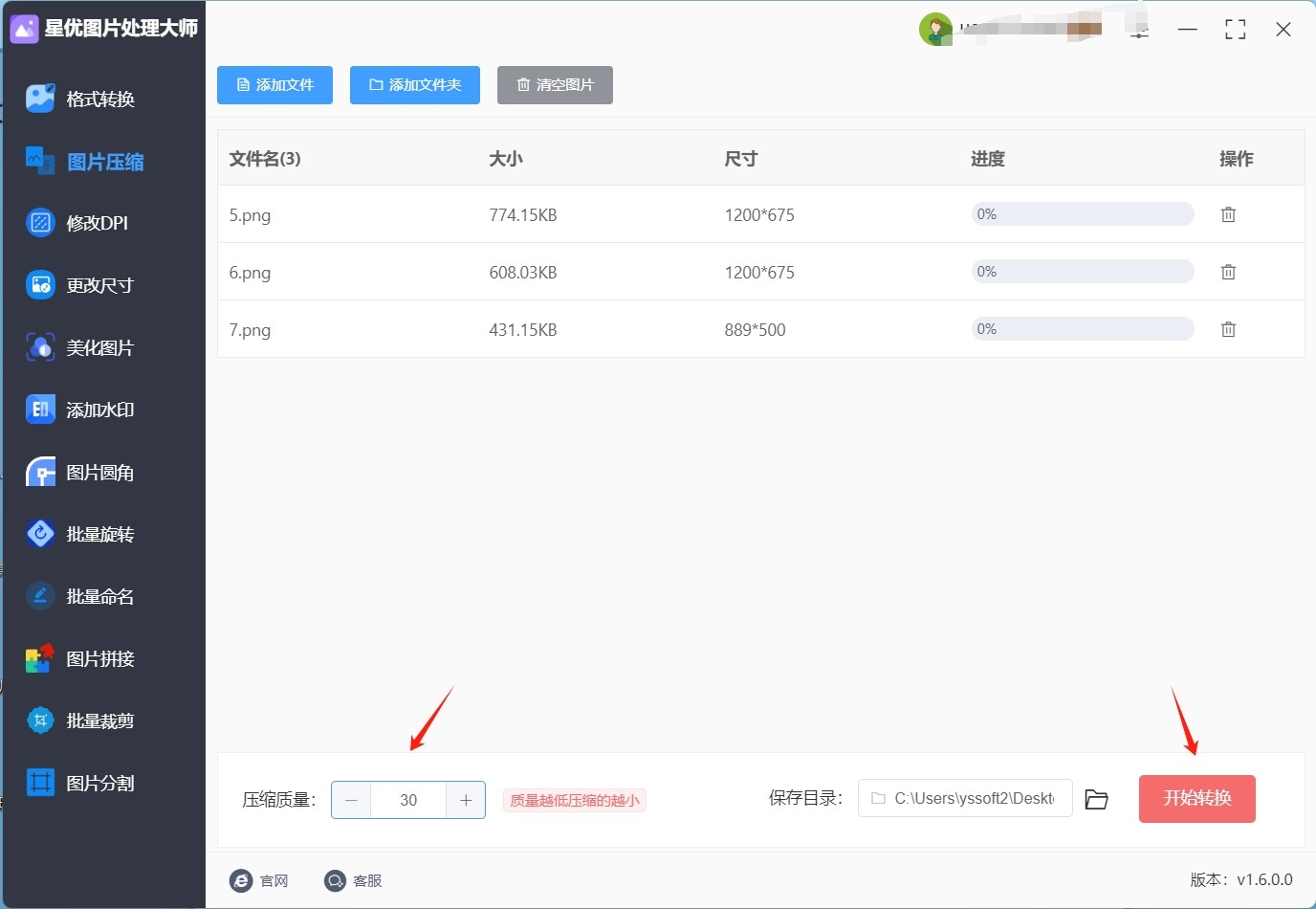This screenshot has width=1316, height=909.
Task: Click the 添加文件 add file button
Action: coord(274,85)
